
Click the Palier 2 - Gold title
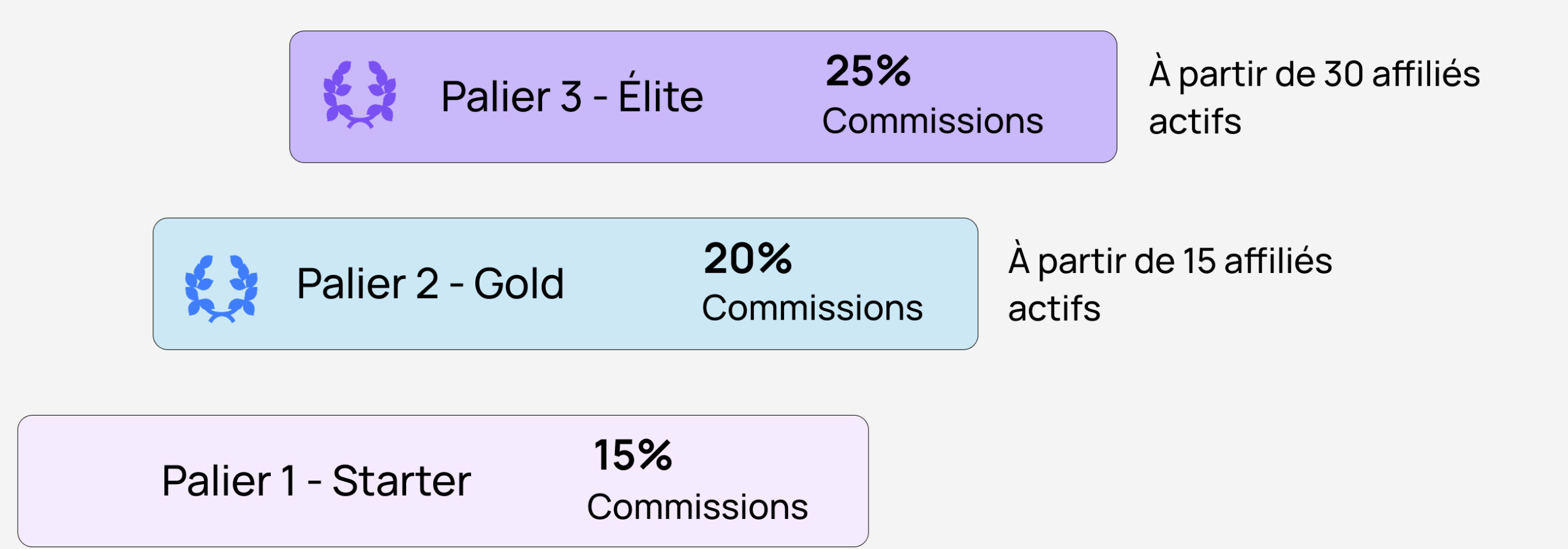(430, 284)
